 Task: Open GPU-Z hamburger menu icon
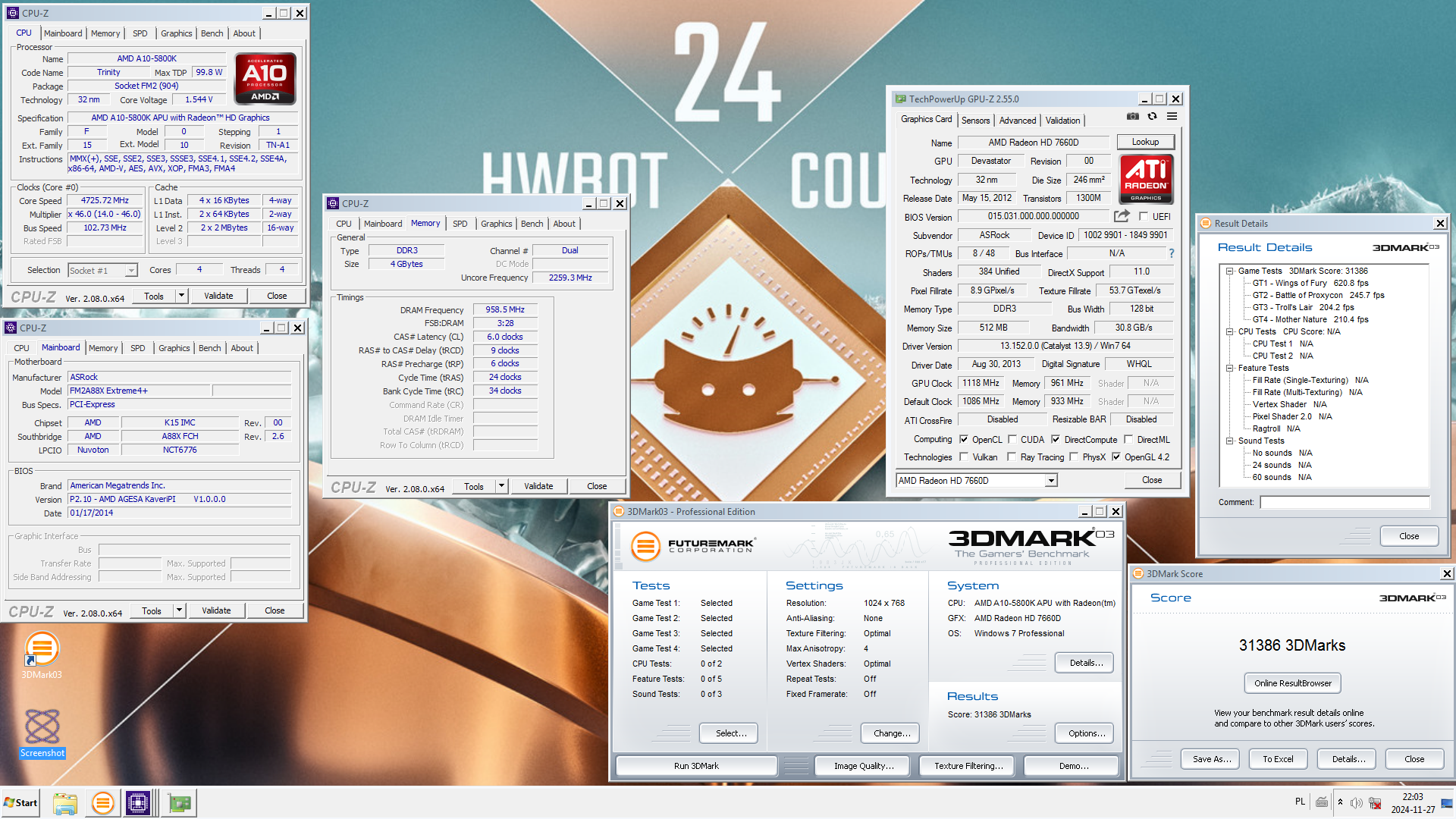pyautogui.click(x=1172, y=116)
